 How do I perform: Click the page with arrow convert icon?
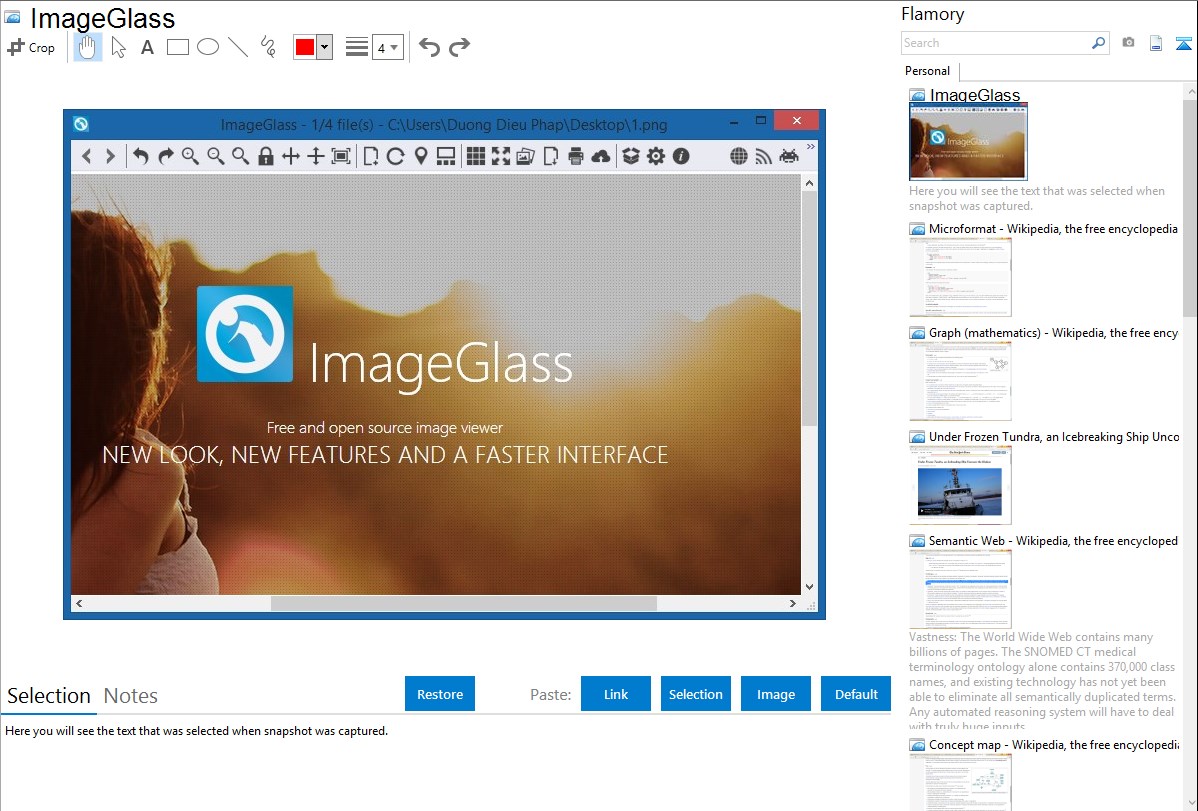(x=551, y=157)
